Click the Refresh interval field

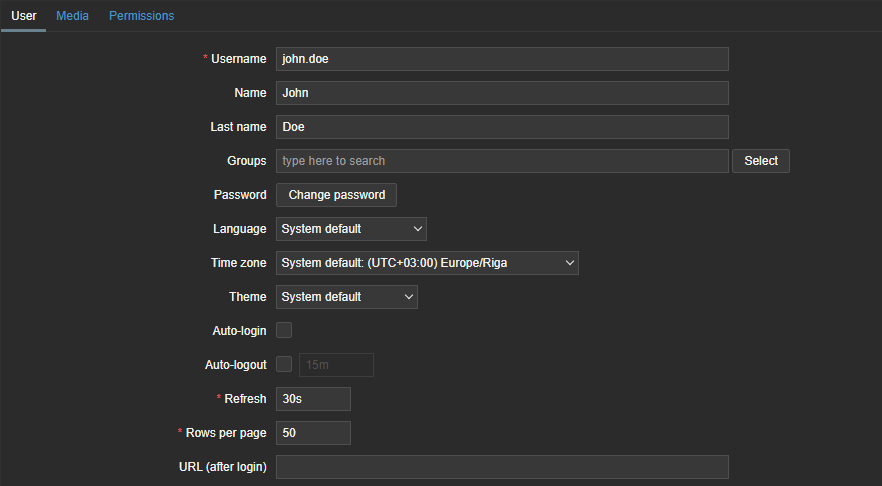click(313, 399)
